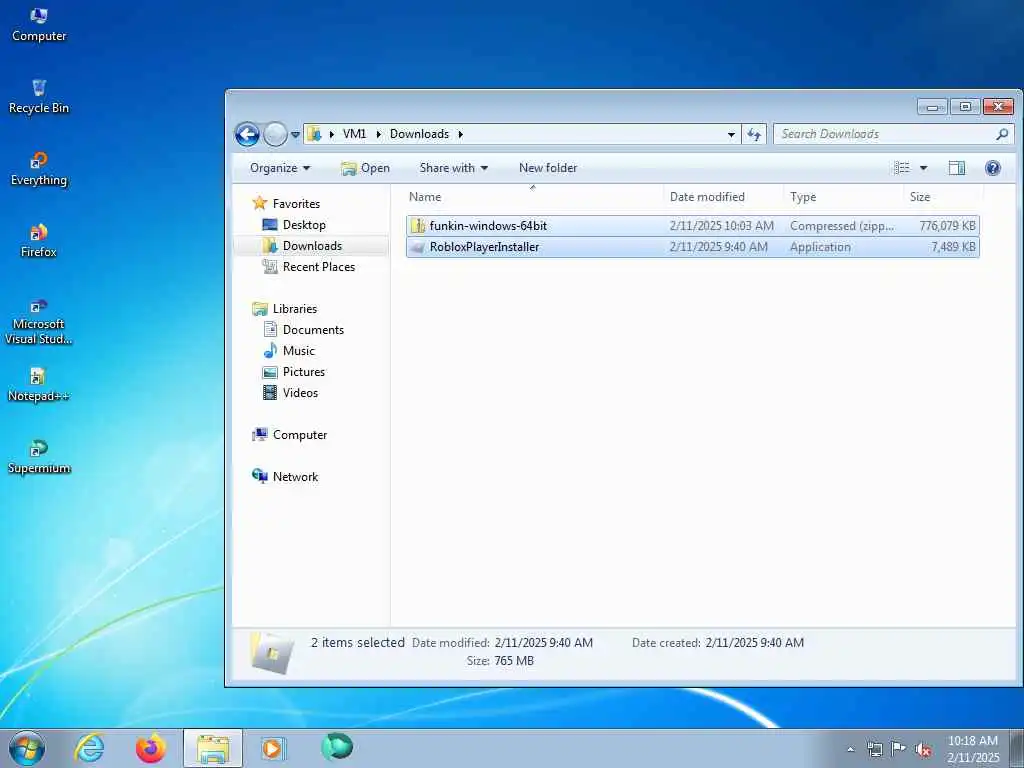This screenshot has width=1024, height=768.
Task: Sort by the Name column header
Action: tap(534, 197)
